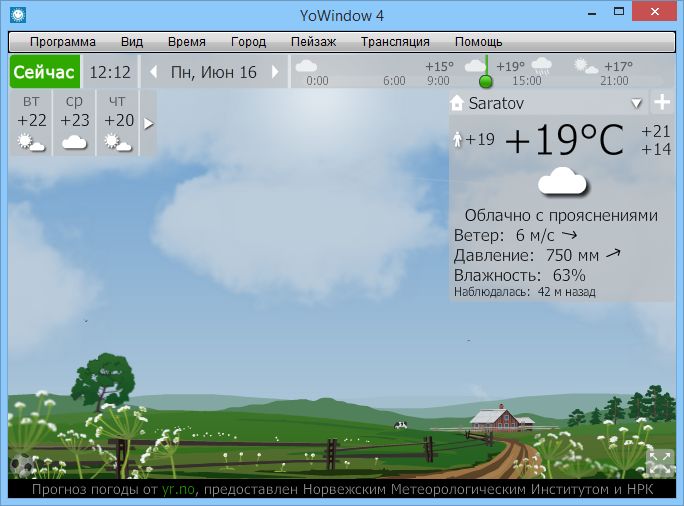Screen dimensions: 684x506
Task: Click the pressure trend arrow
Action: pyautogui.click(x=613, y=253)
